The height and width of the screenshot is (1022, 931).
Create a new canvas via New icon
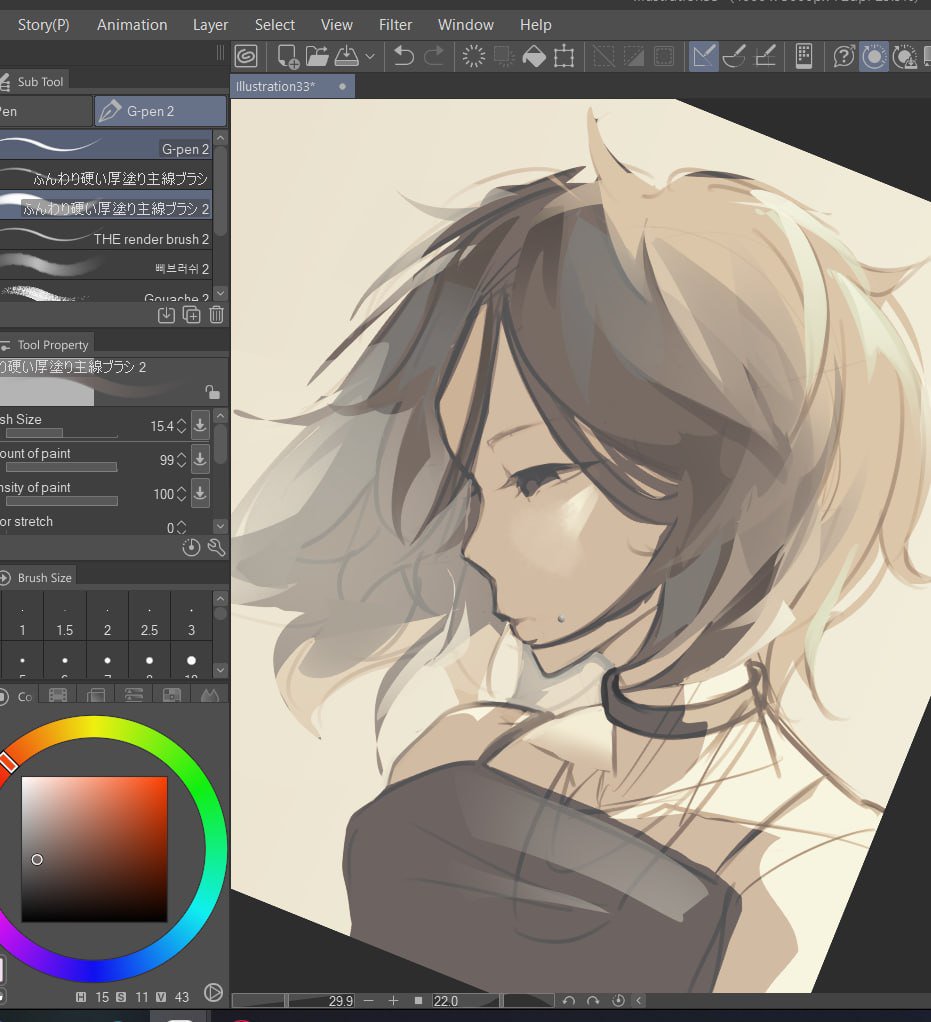point(288,57)
